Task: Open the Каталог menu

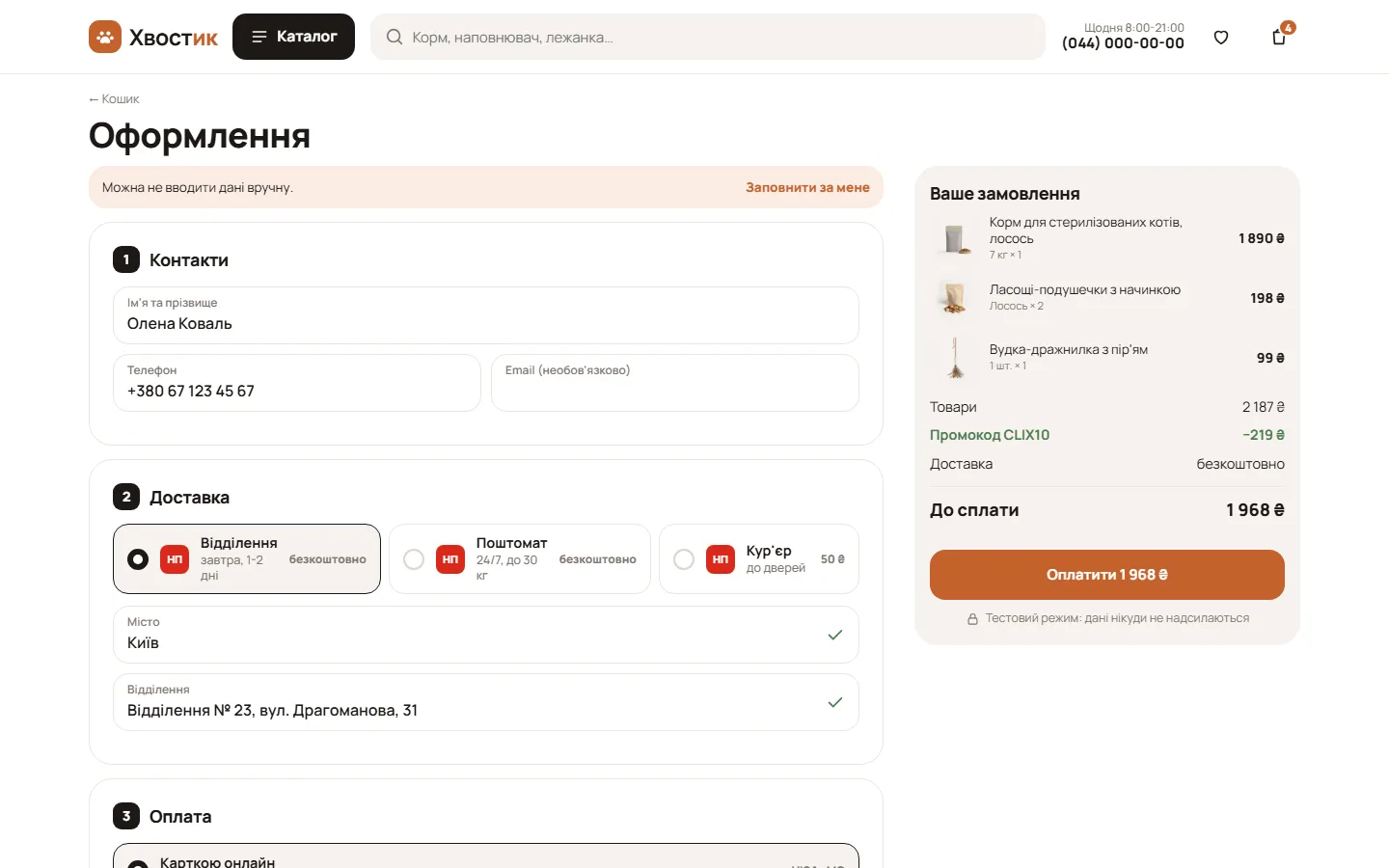Action: [293, 37]
